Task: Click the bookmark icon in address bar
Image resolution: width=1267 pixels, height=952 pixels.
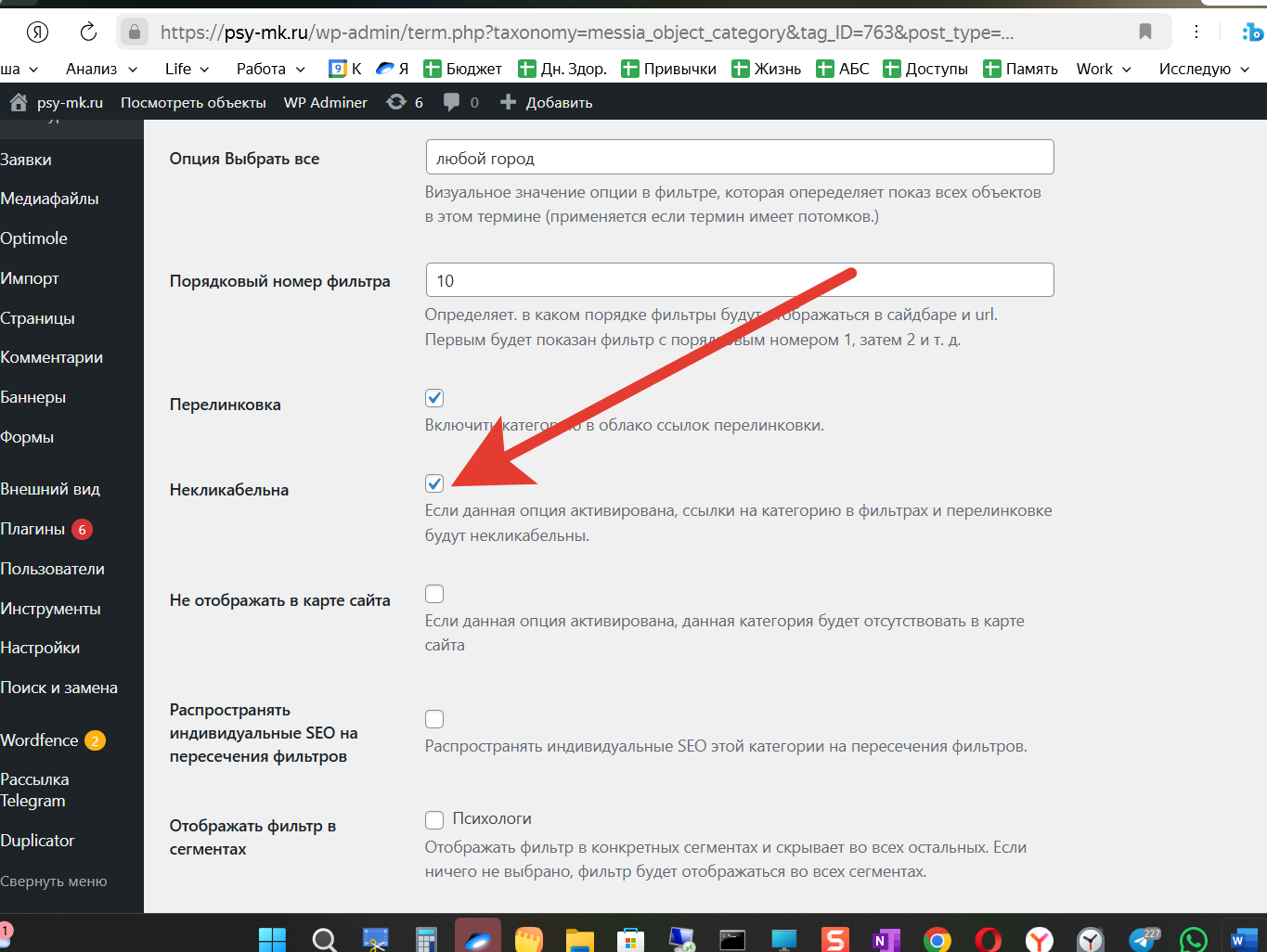Action: pos(1144,32)
